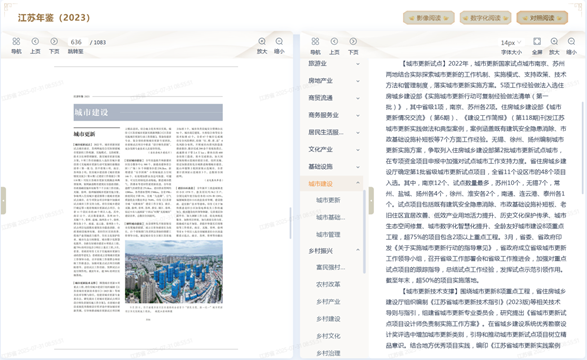
Task: Open 乡村治理 entry in sidebar
Action: pyautogui.click(x=328, y=353)
